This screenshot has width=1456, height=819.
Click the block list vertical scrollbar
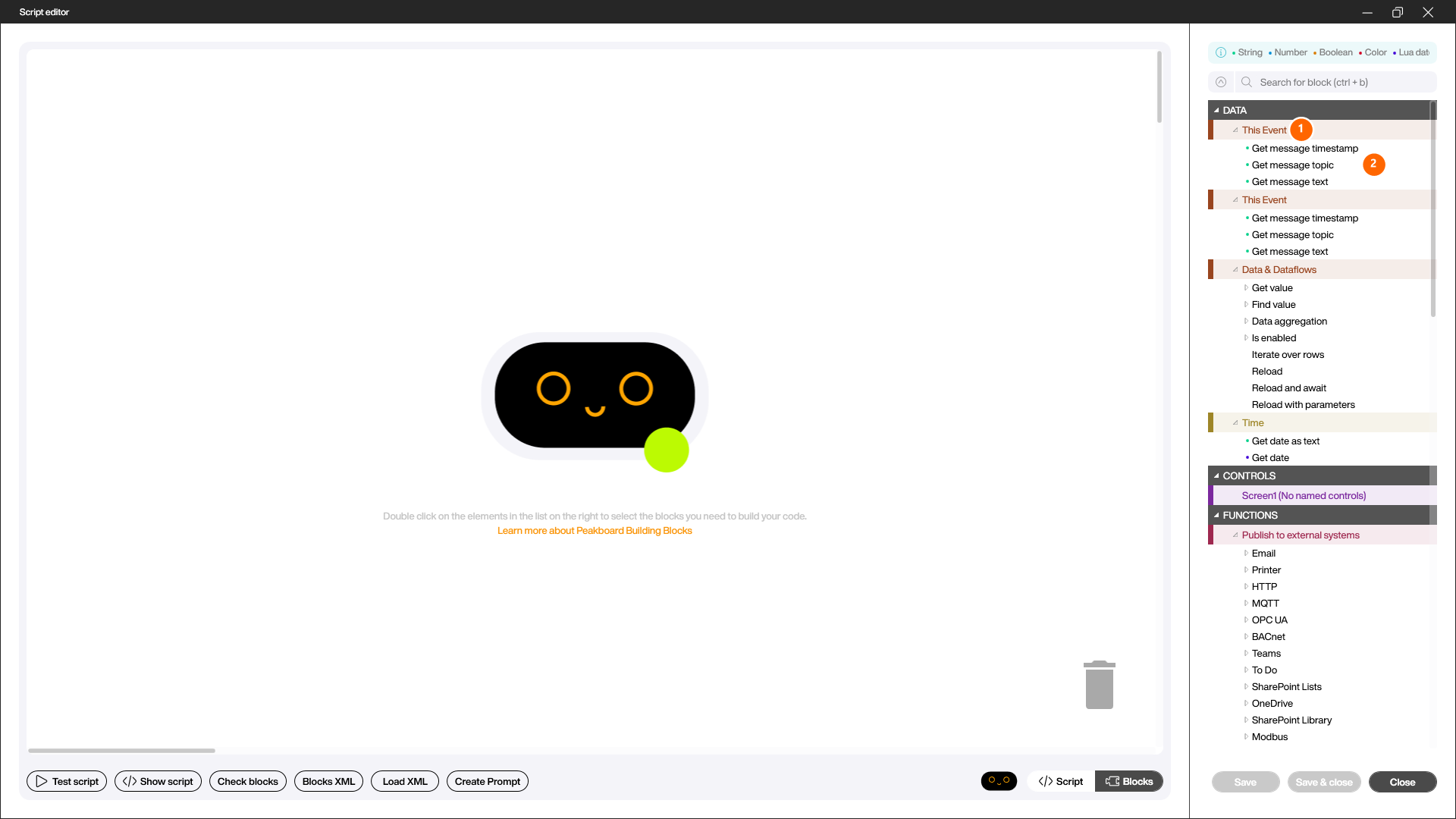1432,209
